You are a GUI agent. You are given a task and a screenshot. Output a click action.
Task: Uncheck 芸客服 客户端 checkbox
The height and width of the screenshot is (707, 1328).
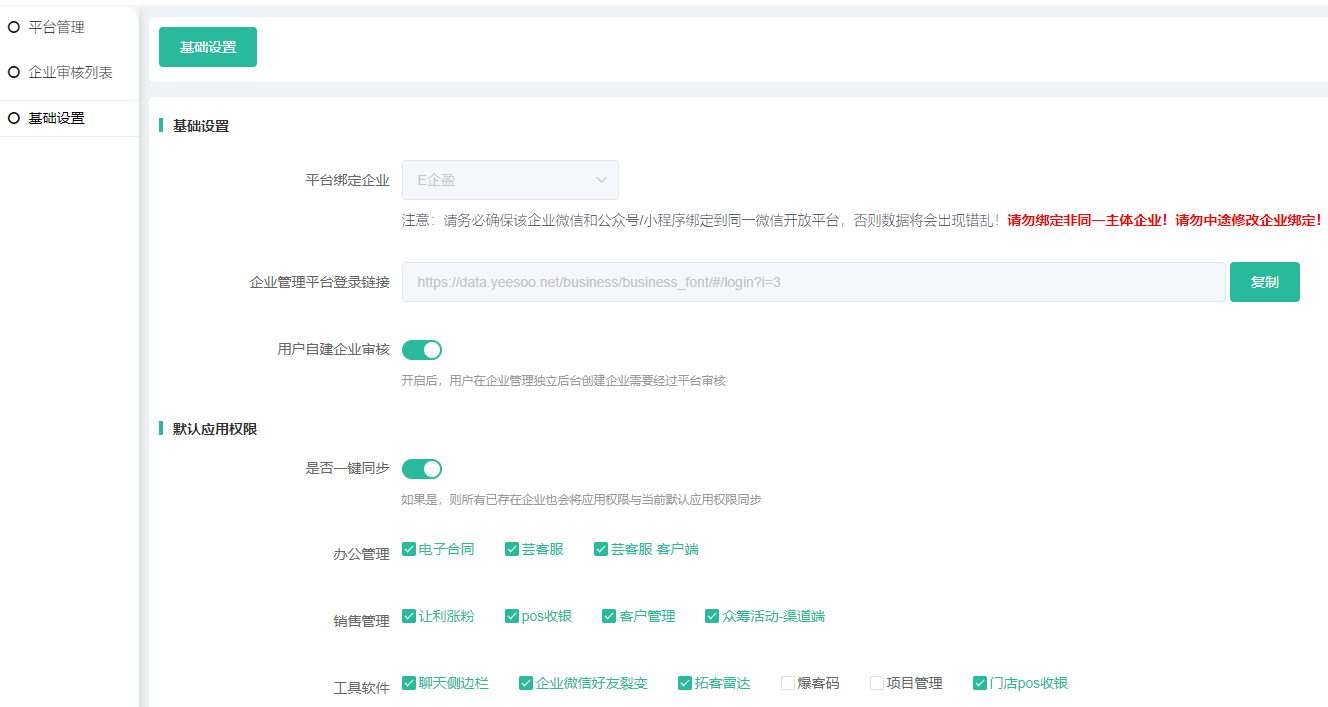601,549
